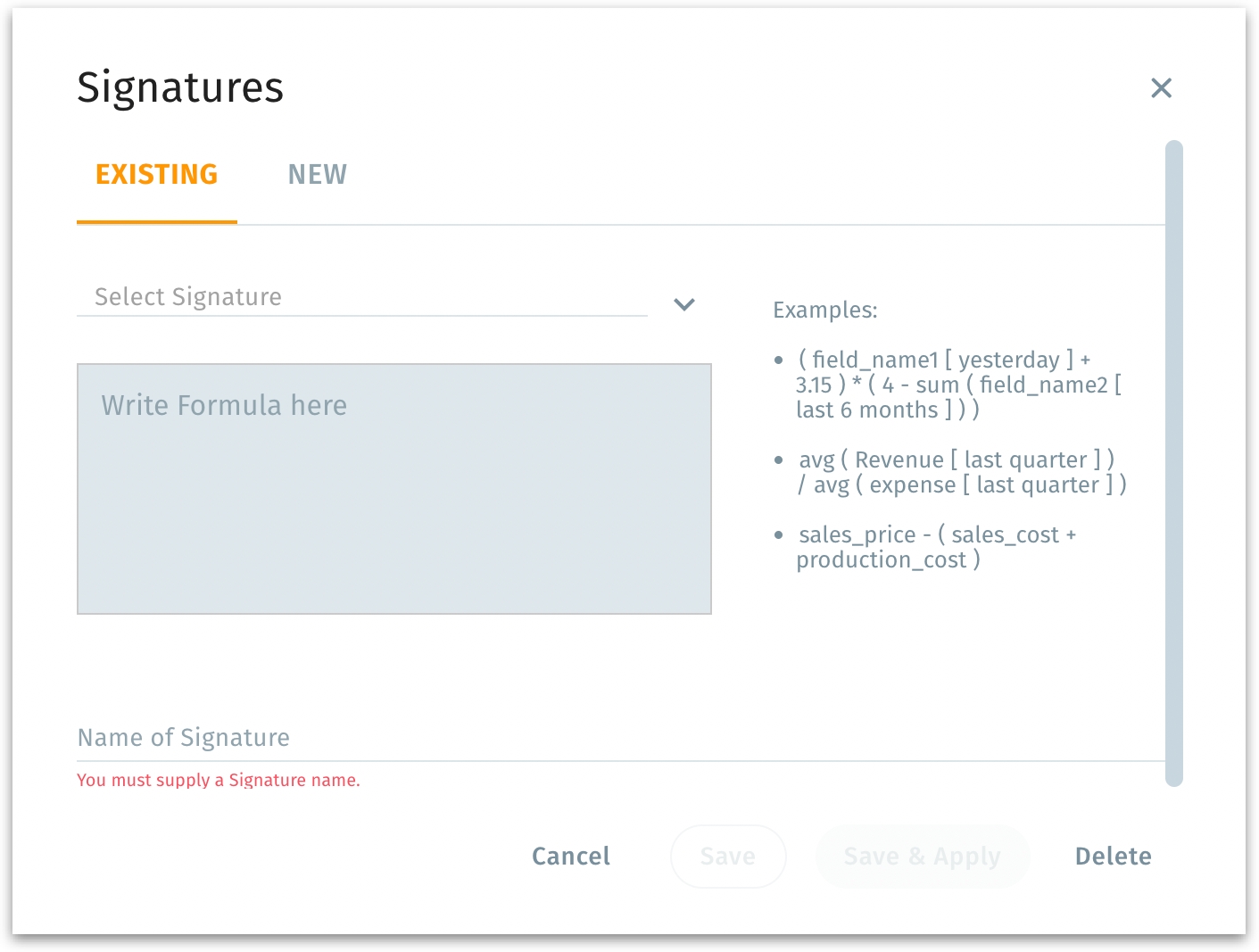Close the Signatures dialog with the X

coord(1161,87)
